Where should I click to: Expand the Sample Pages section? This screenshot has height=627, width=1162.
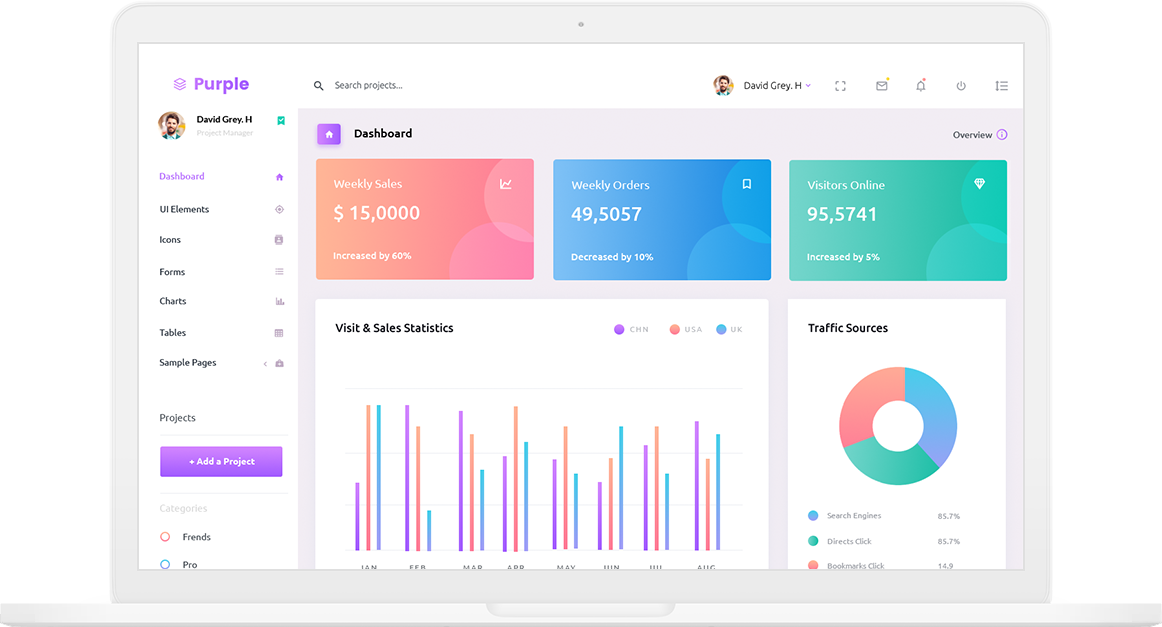[x=188, y=362]
